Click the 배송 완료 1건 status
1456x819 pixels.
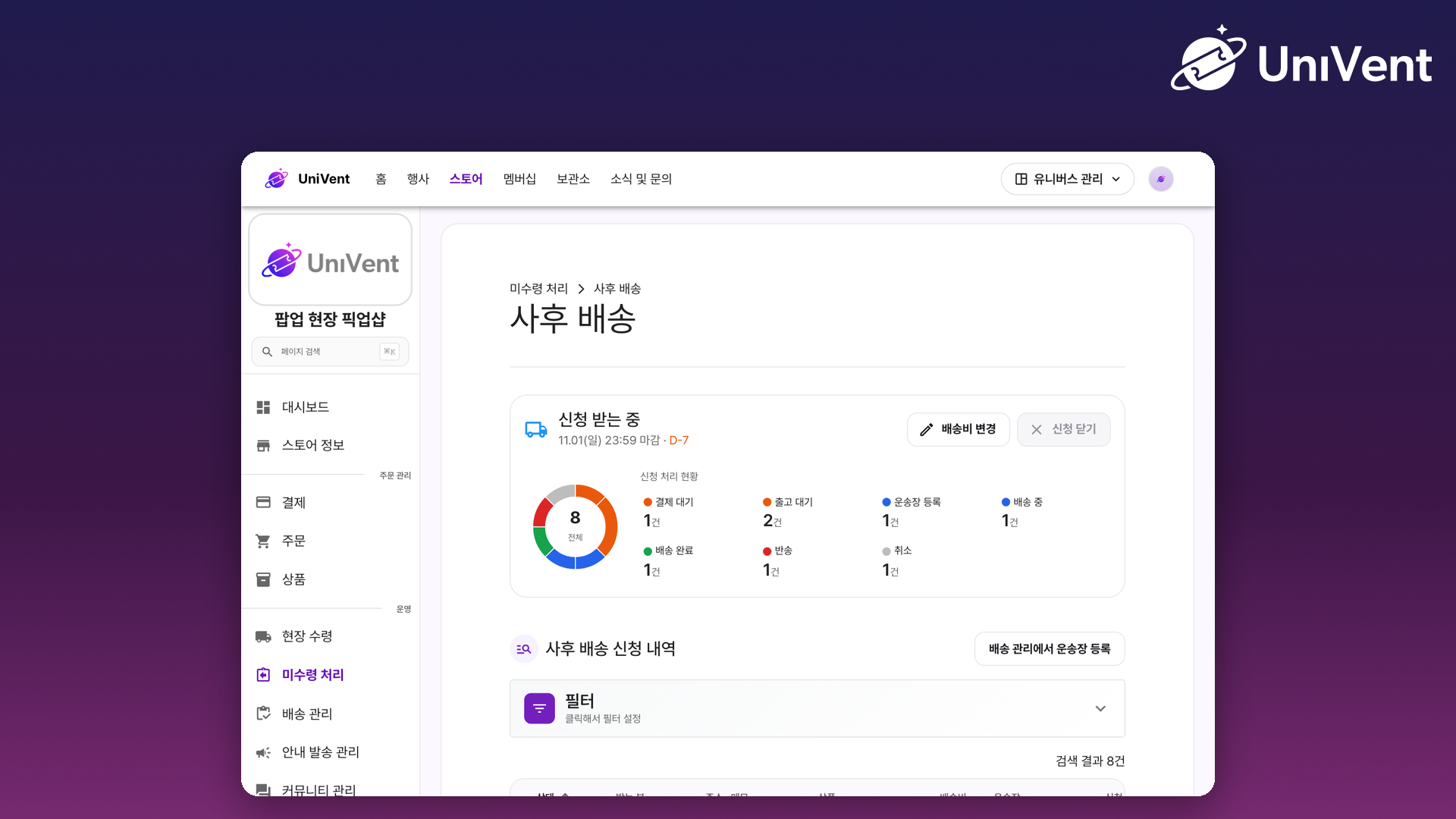(668, 561)
